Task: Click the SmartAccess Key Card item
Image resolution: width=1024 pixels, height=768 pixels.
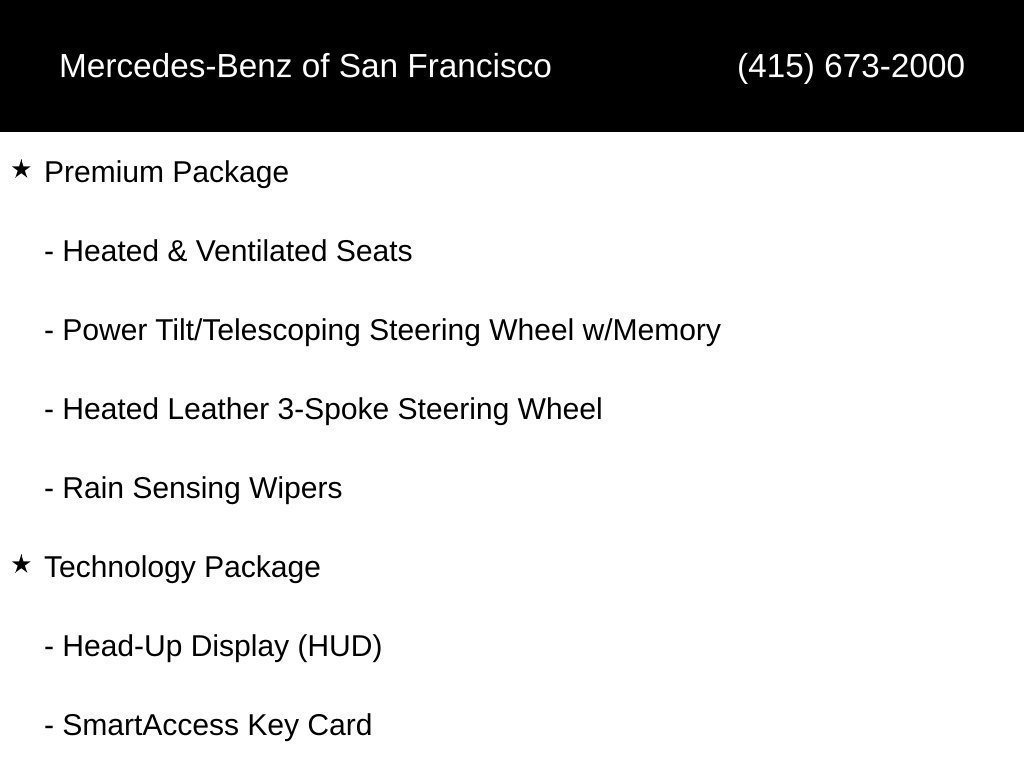Action: [208, 725]
